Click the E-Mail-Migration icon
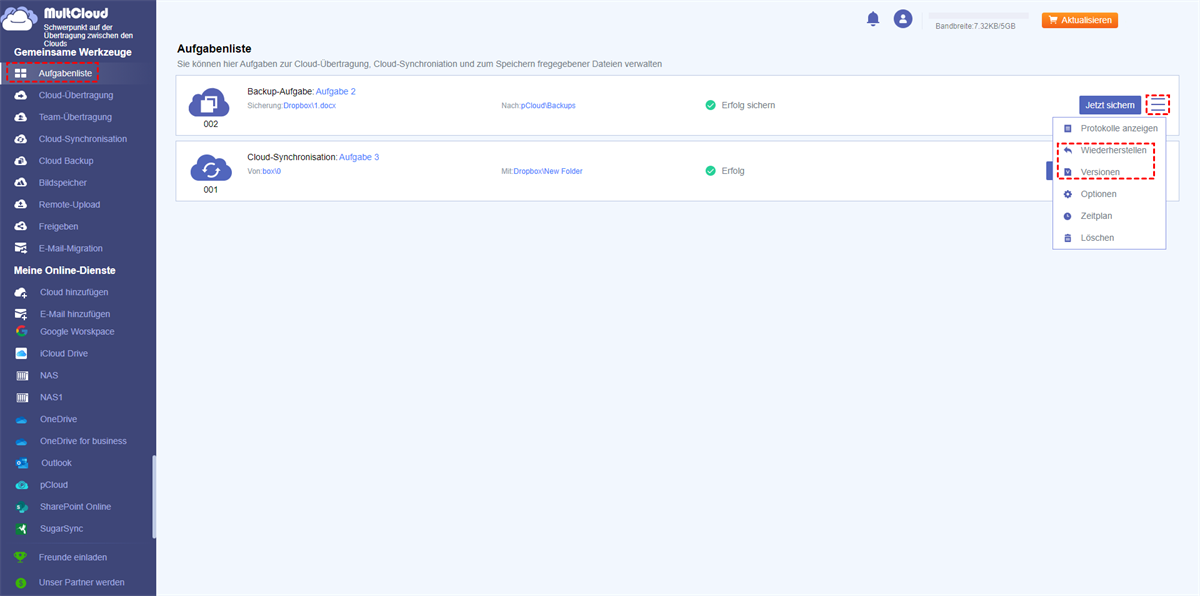The height and width of the screenshot is (596, 1200). (21, 248)
